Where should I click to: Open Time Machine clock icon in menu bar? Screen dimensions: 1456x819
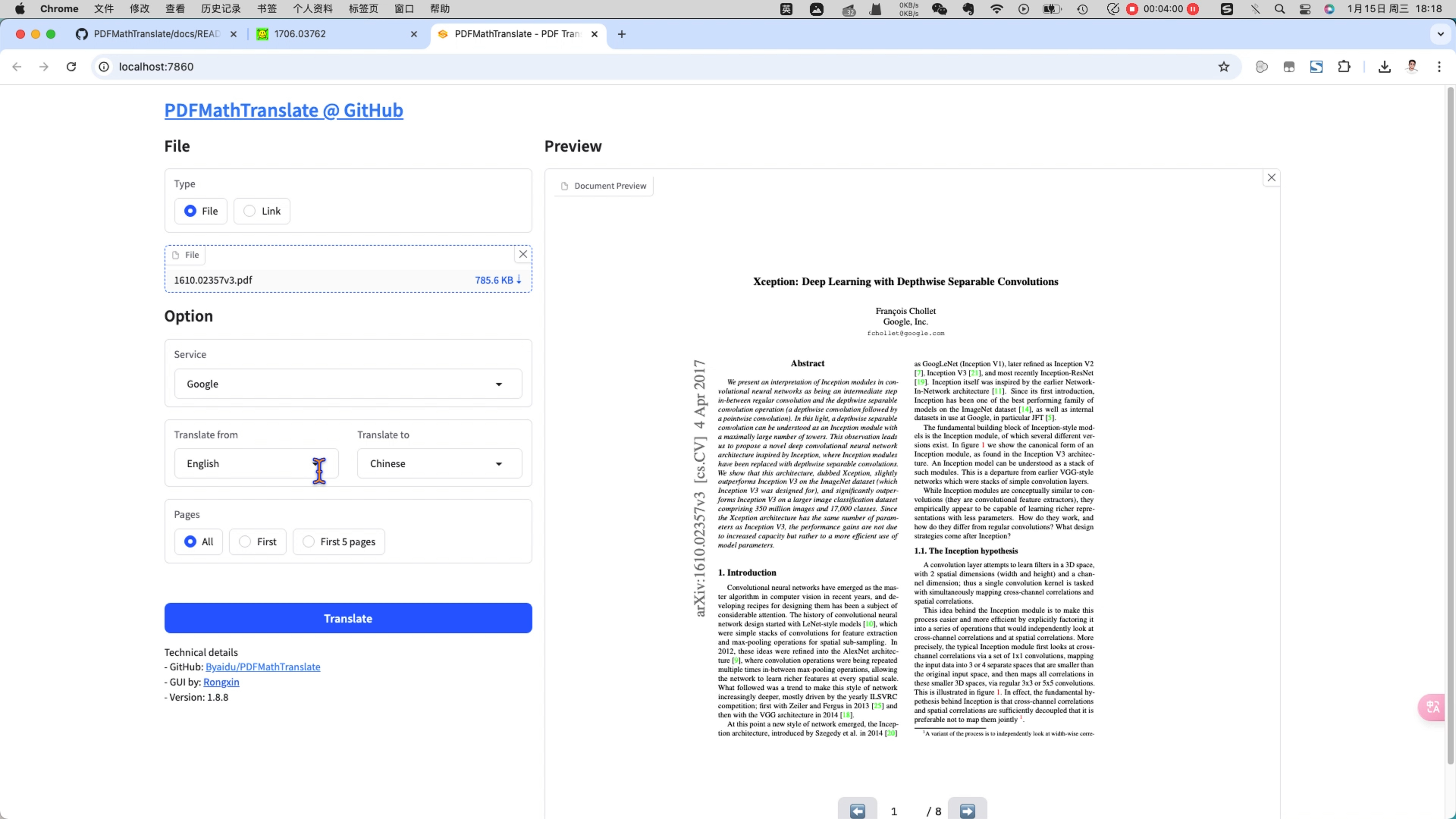(x=1083, y=8)
